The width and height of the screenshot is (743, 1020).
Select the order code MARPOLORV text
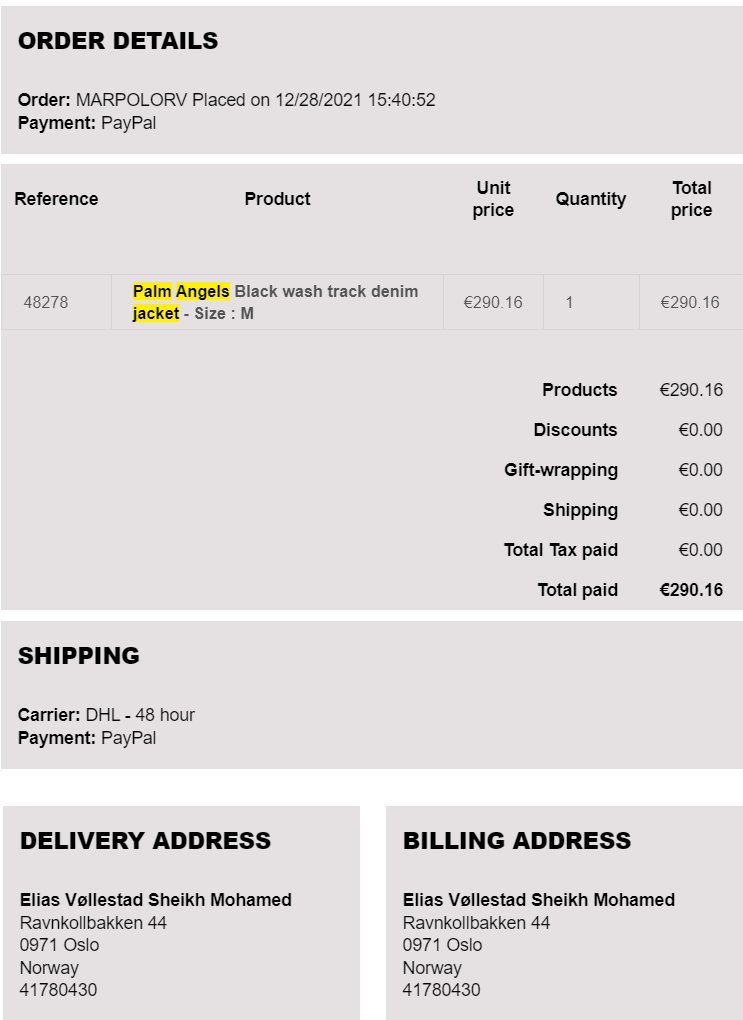tap(131, 100)
